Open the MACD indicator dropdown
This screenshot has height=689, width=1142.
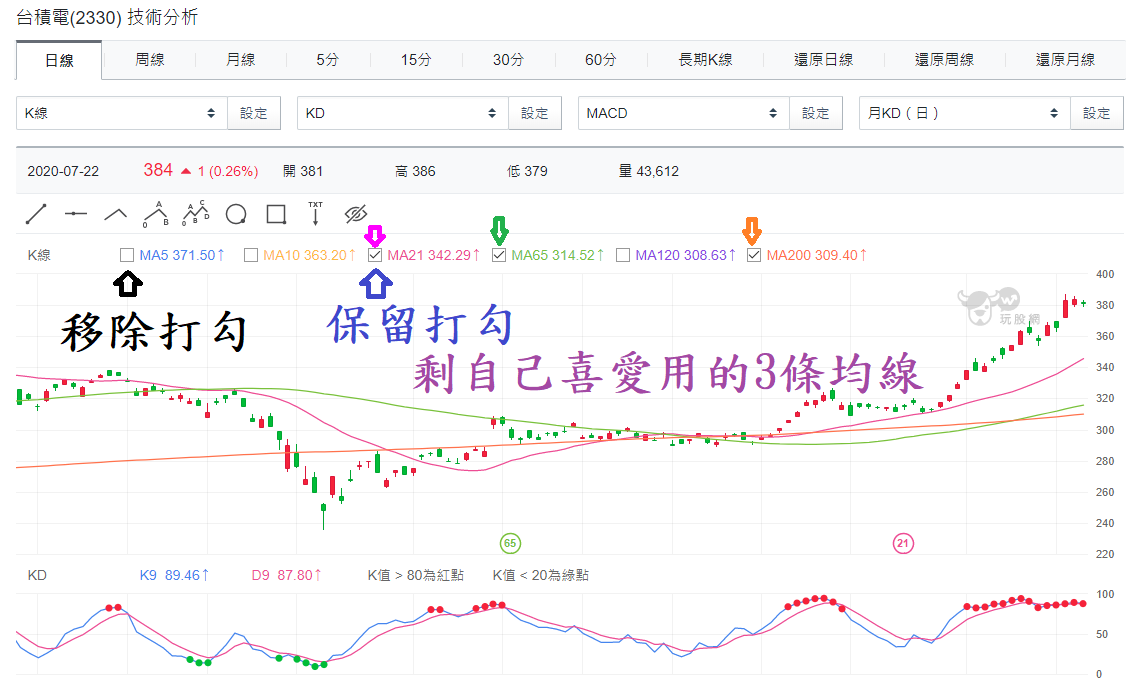tap(682, 113)
